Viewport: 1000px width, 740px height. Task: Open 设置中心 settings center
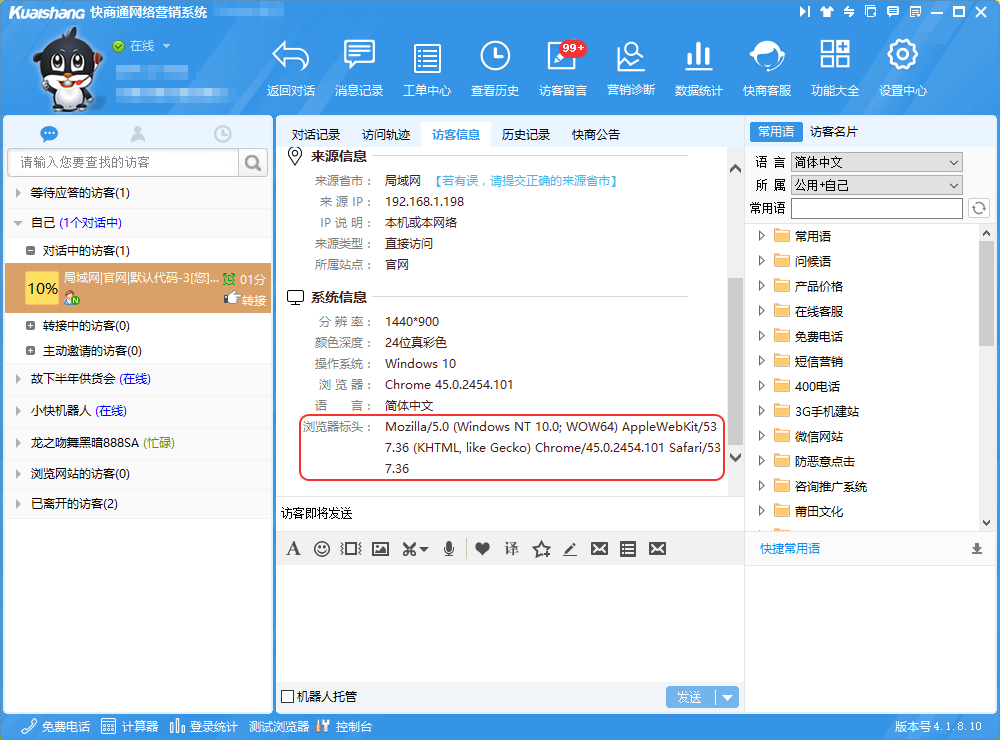903,68
